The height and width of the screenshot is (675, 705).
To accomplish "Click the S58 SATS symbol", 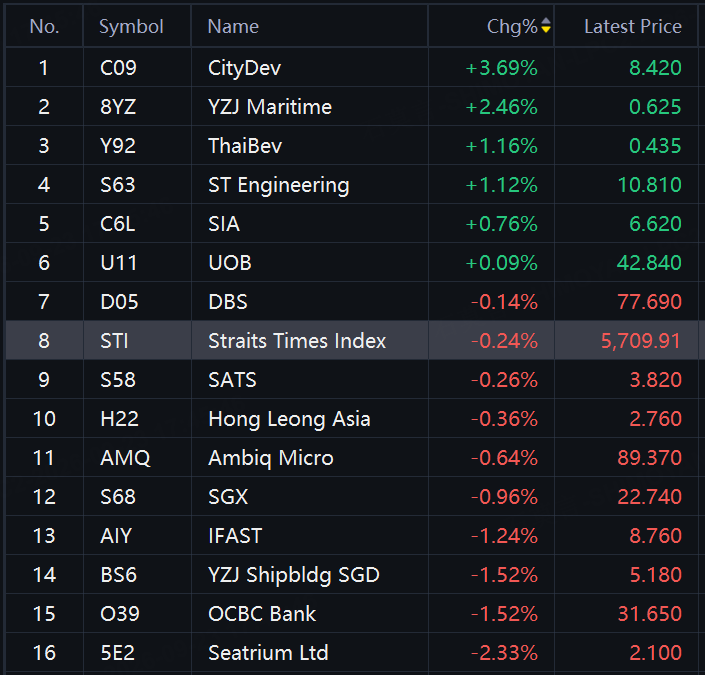I will click(x=118, y=380).
